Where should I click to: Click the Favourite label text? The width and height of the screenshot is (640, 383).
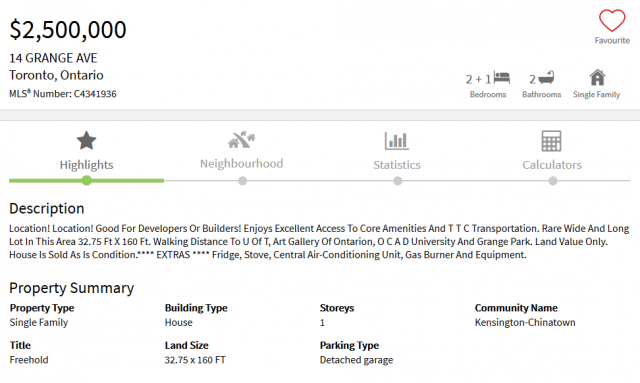(x=612, y=40)
